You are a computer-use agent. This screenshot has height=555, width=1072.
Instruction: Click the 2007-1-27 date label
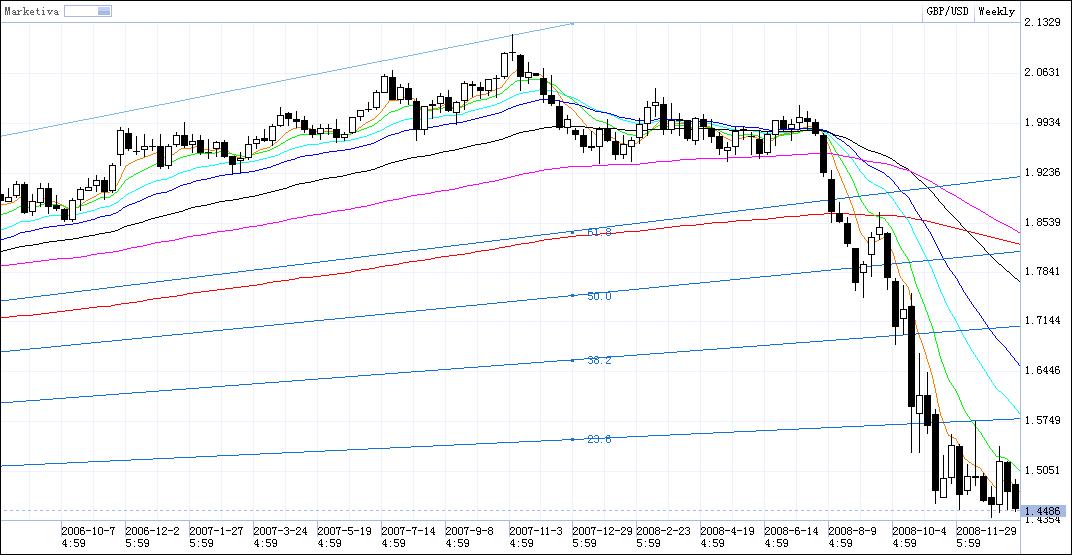(216, 530)
